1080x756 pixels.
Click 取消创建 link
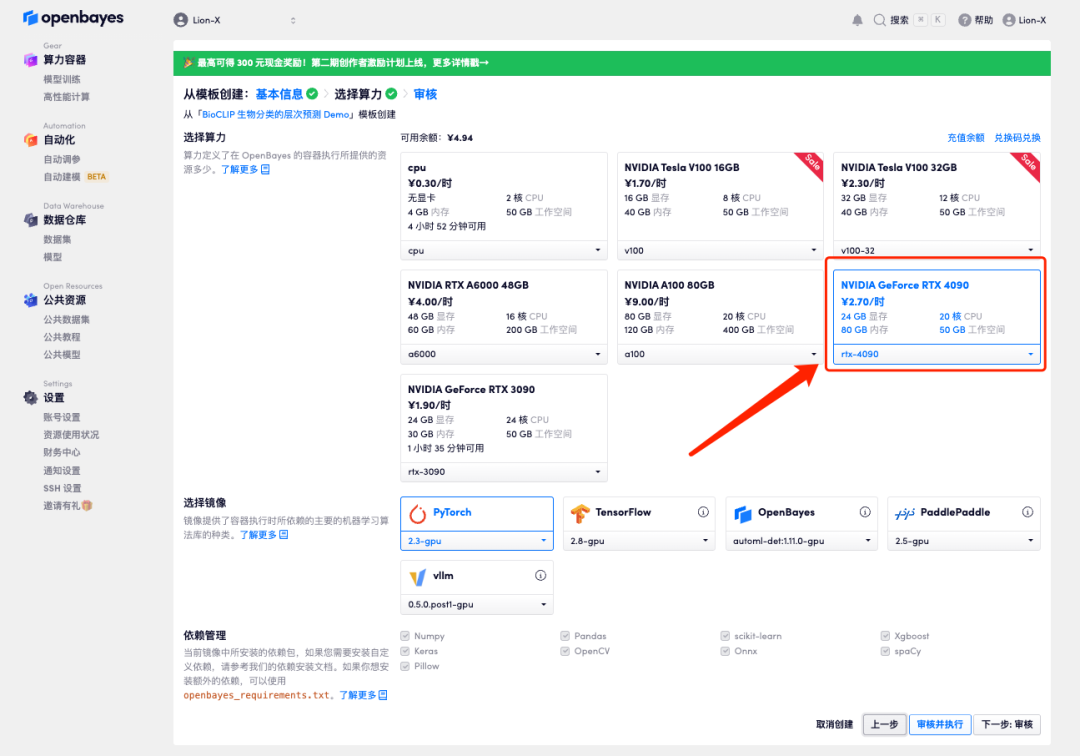pyautogui.click(x=834, y=724)
